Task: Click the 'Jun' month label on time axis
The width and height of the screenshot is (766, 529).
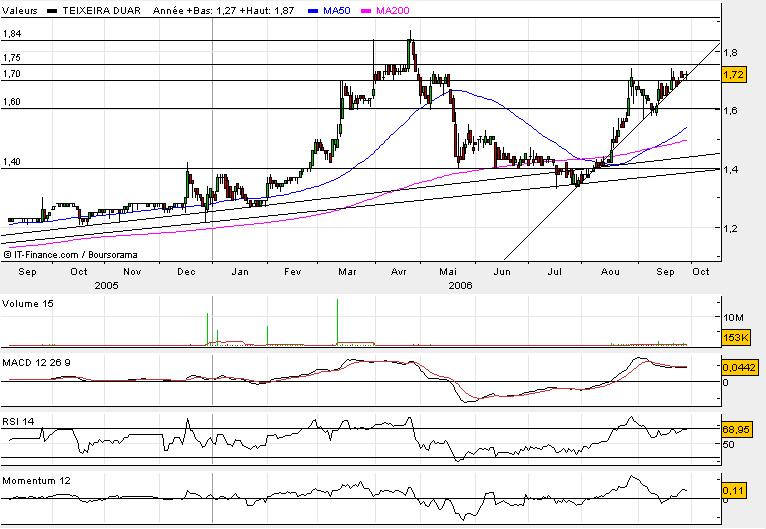Action: coord(502,272)
